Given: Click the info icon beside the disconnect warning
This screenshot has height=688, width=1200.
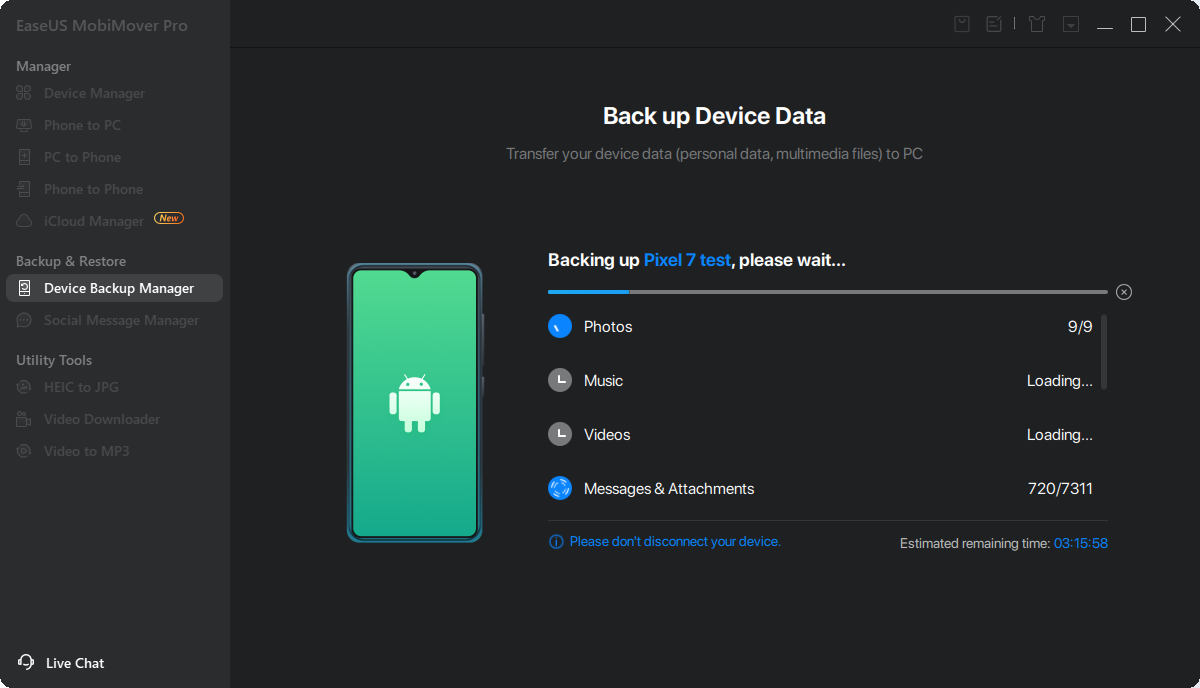Looking at the screenshot, I should coord(556,542).
